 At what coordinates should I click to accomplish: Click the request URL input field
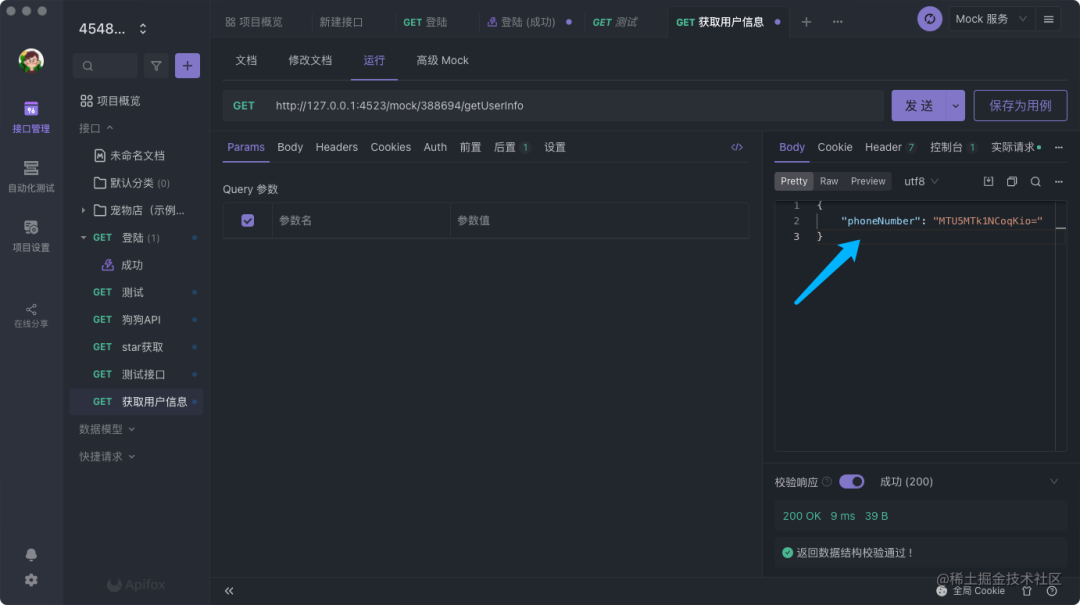[570, 106]
